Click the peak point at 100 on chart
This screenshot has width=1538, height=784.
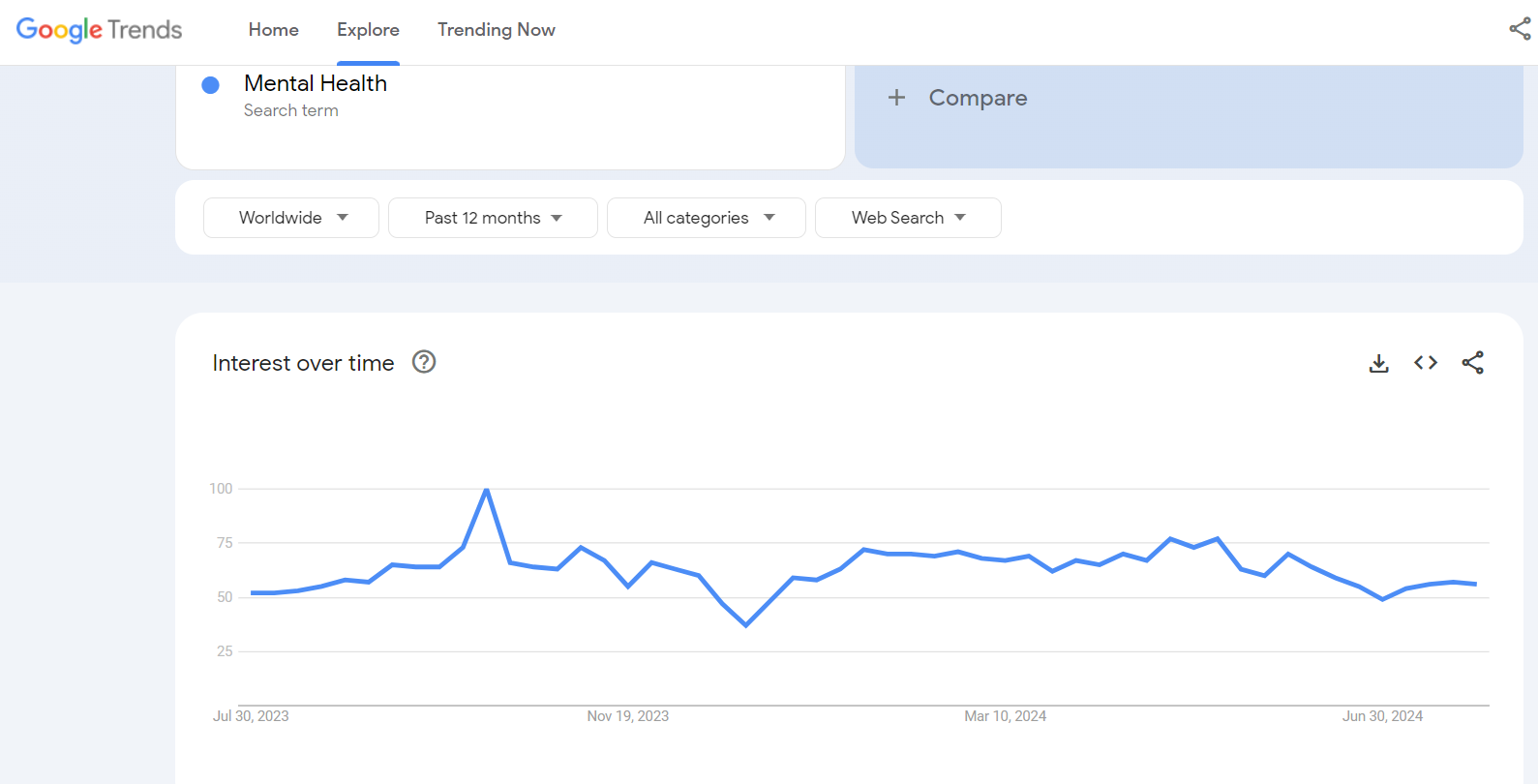click(486, 490)
